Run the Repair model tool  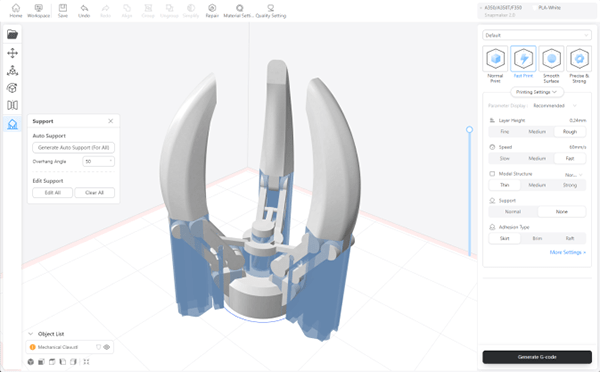(x=212, y=11)
